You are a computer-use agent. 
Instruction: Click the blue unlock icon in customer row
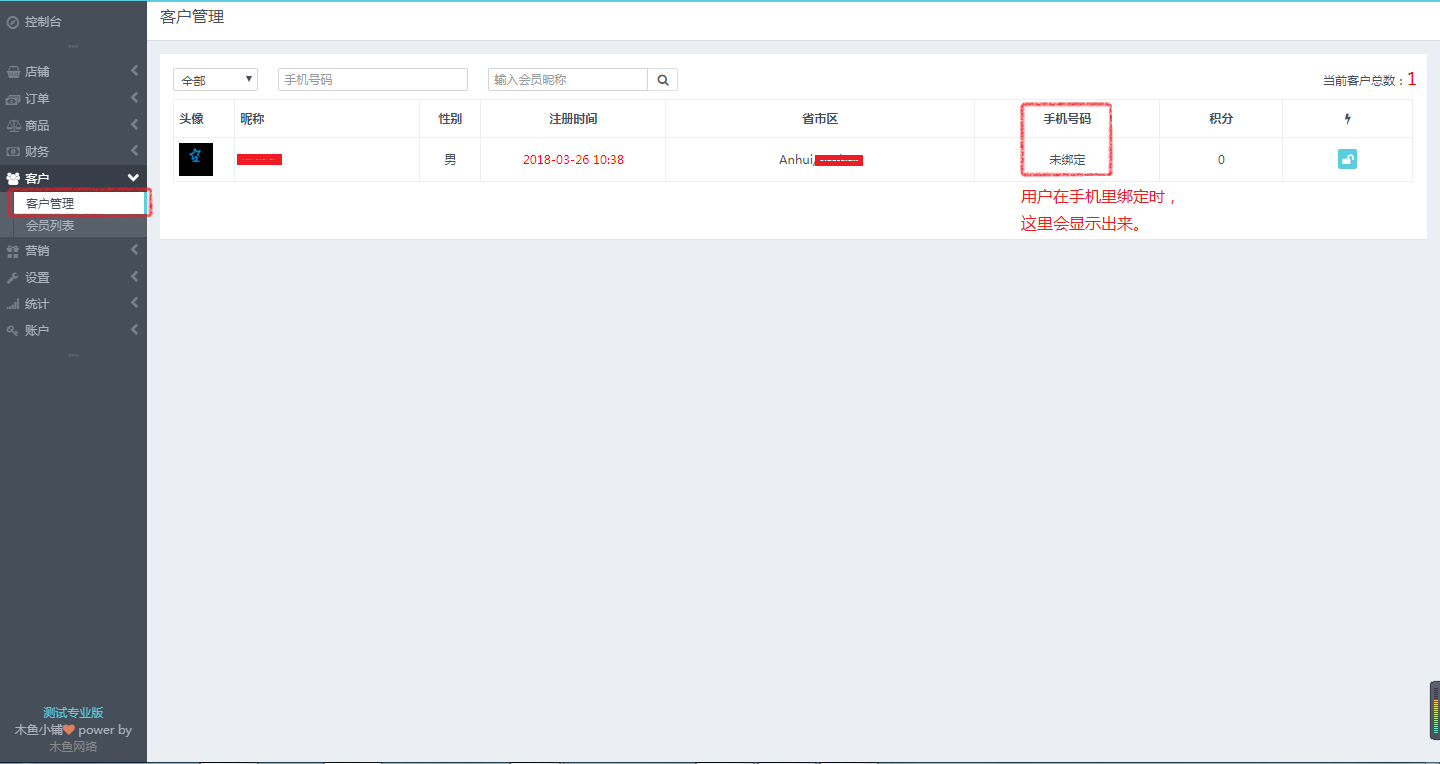[x=1347, y=159]
